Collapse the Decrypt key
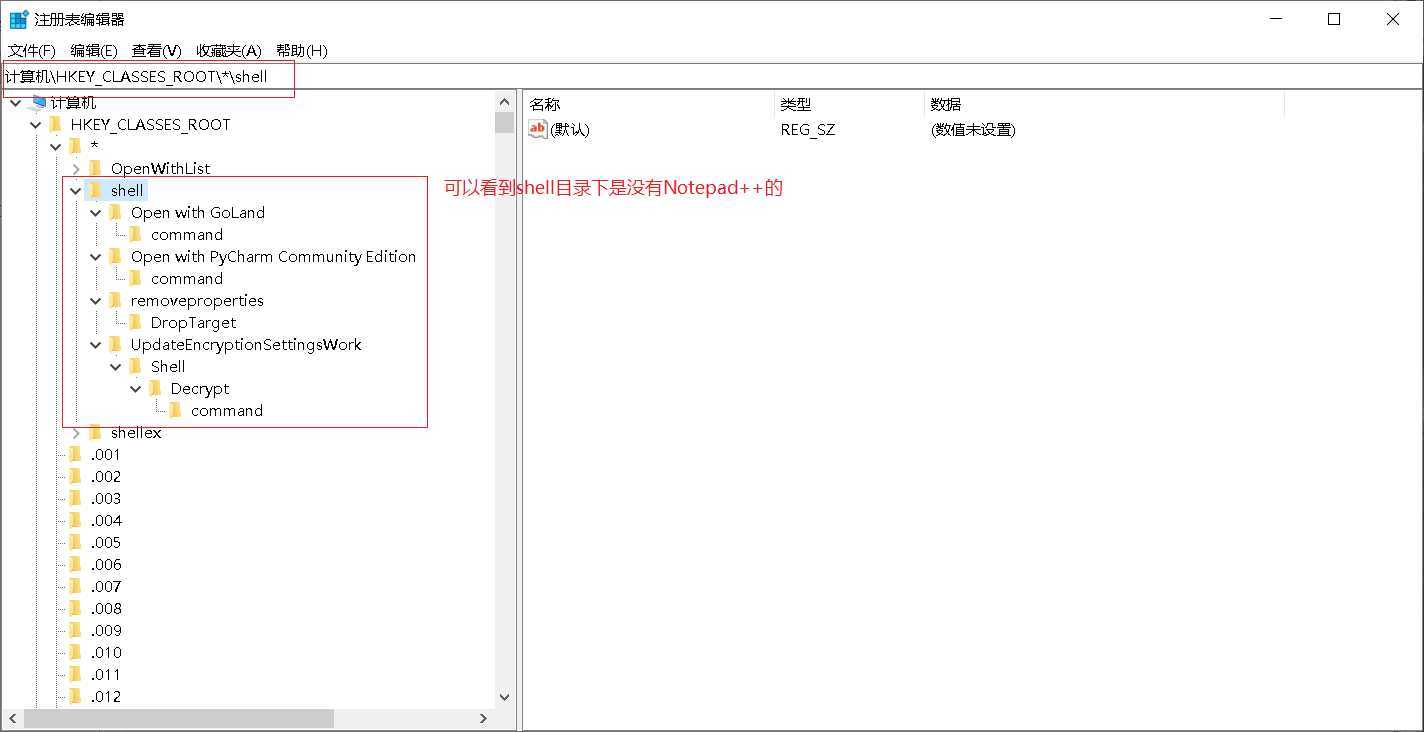Screen dimensions: 1424x732 point(136,388)
